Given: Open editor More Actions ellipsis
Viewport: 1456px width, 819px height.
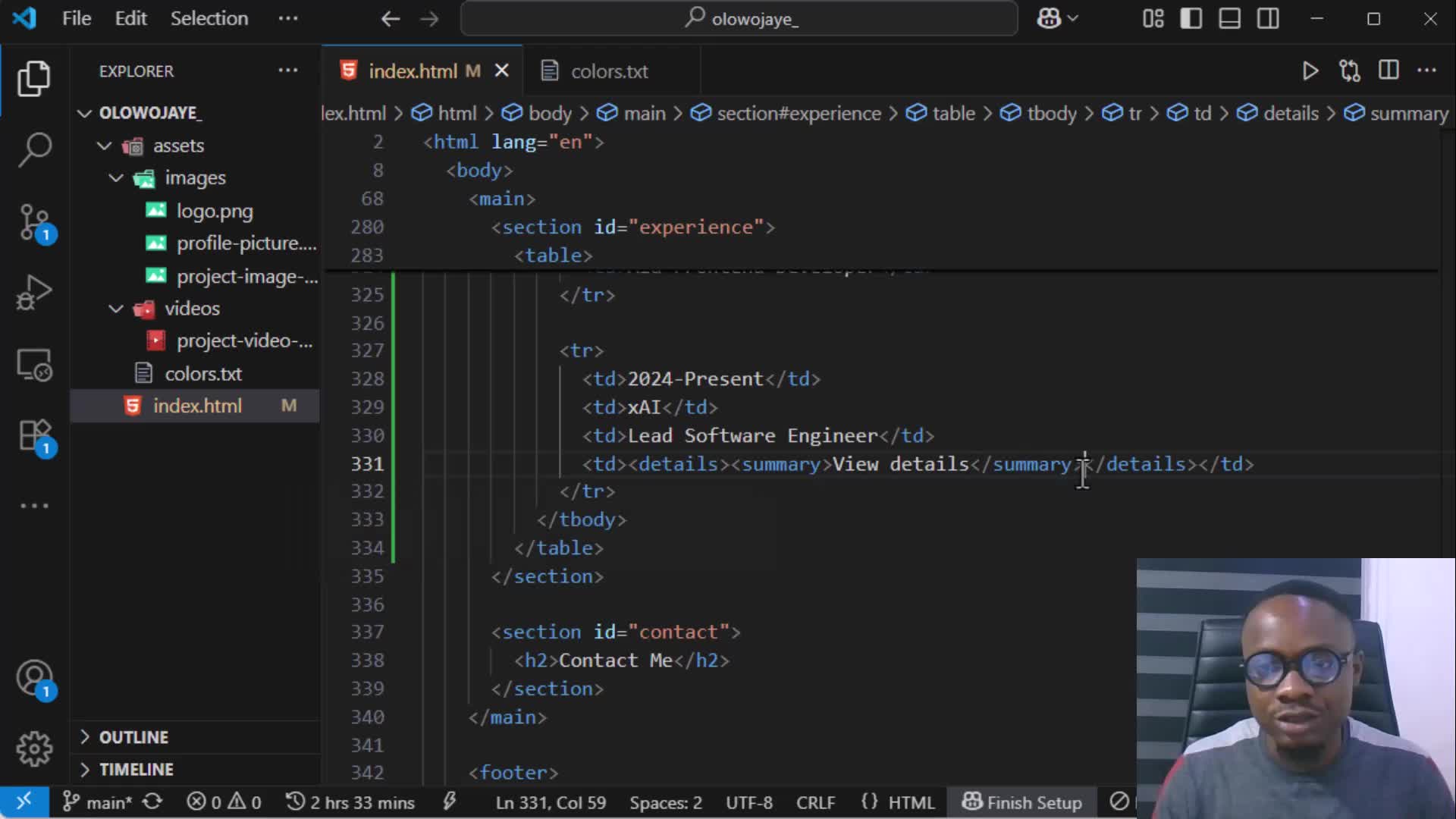Looking at the screenshot, I should (x=1426, y=70).
